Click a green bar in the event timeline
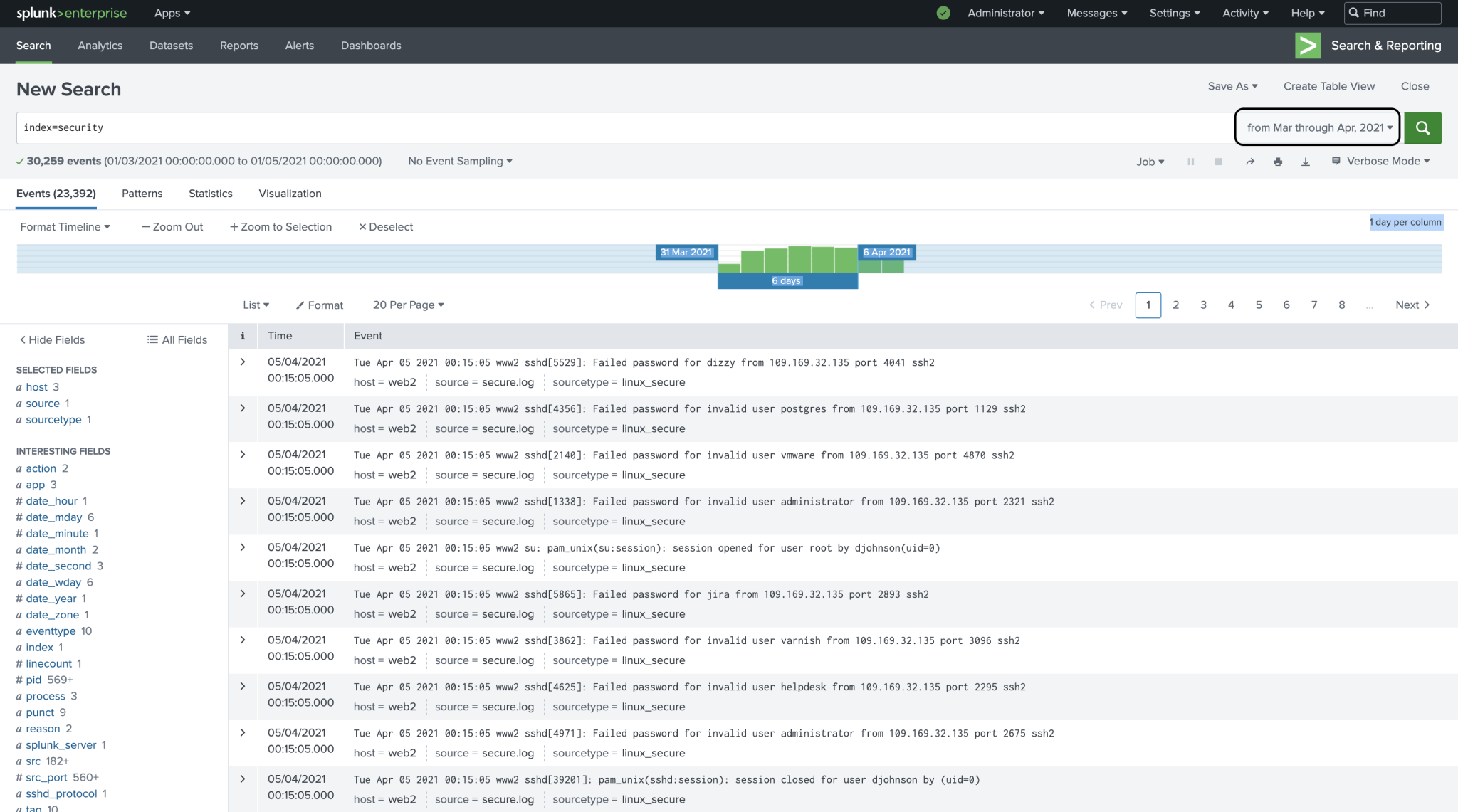 [x=799, y=260]
